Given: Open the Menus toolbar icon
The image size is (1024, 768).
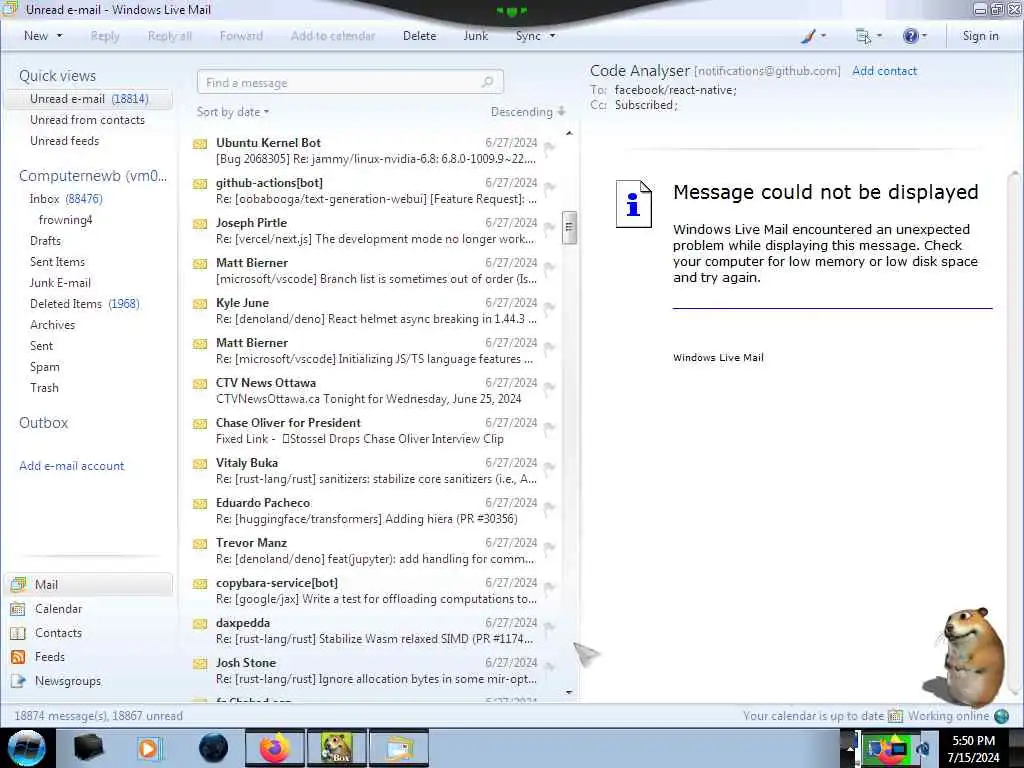Looking at the screenshot, I should (x=868, y=36).
